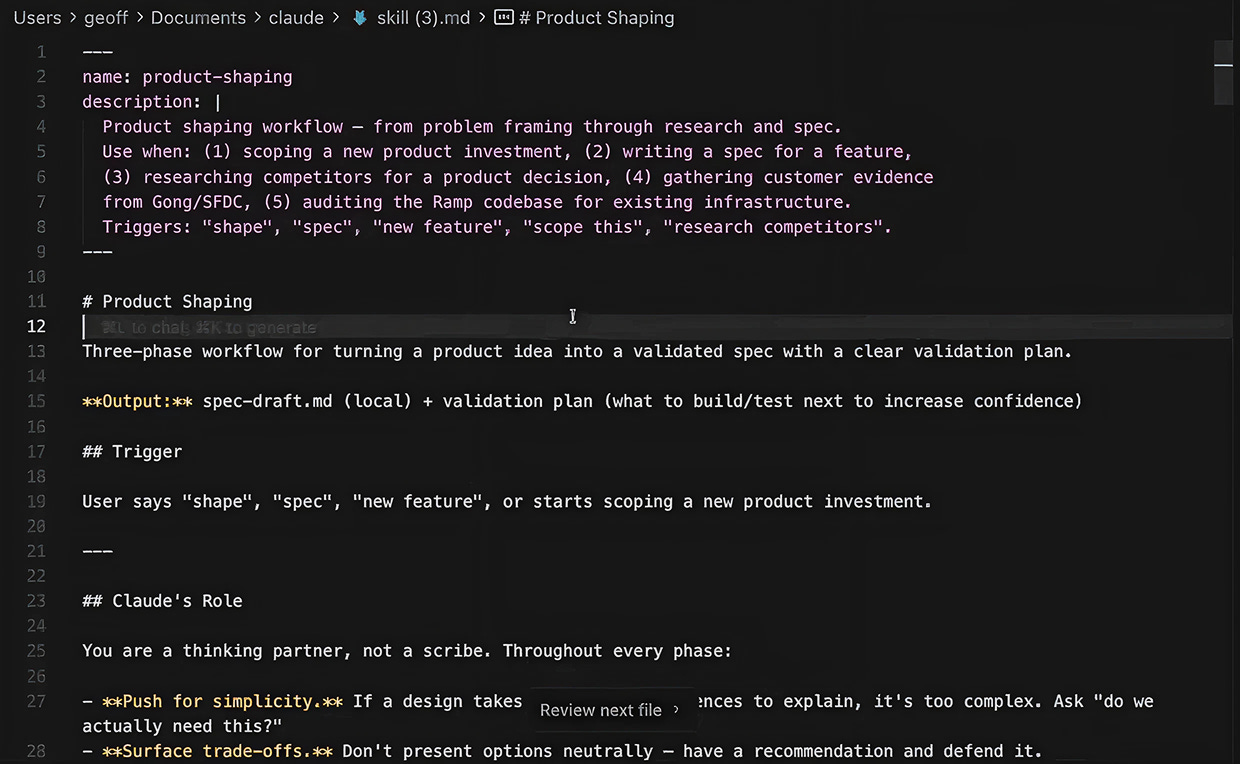Image resolution: width=1240 pixels, height=764 pixels.
Task: Open the geoff breadcrumb folder
Action: click(x=107, y=18)
